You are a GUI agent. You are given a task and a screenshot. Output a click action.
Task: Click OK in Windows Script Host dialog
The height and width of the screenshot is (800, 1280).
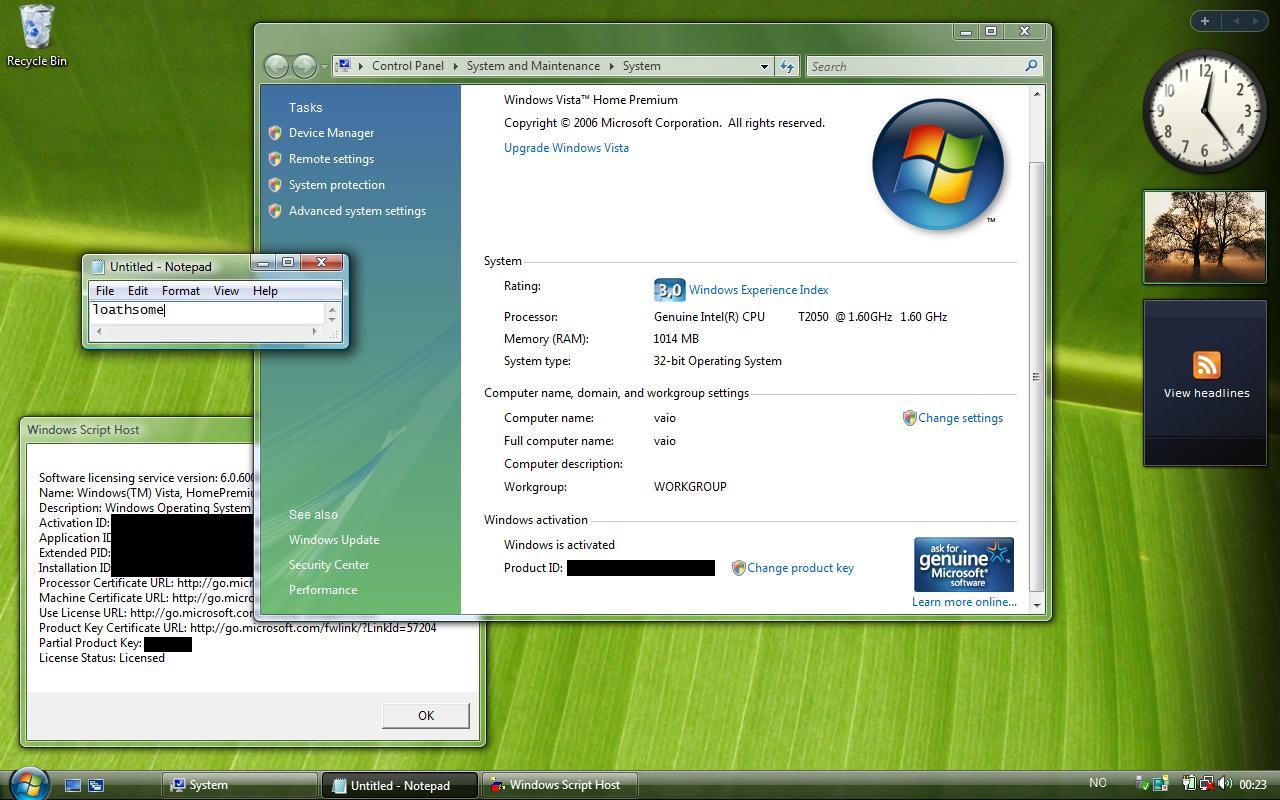tap(426, 715)
